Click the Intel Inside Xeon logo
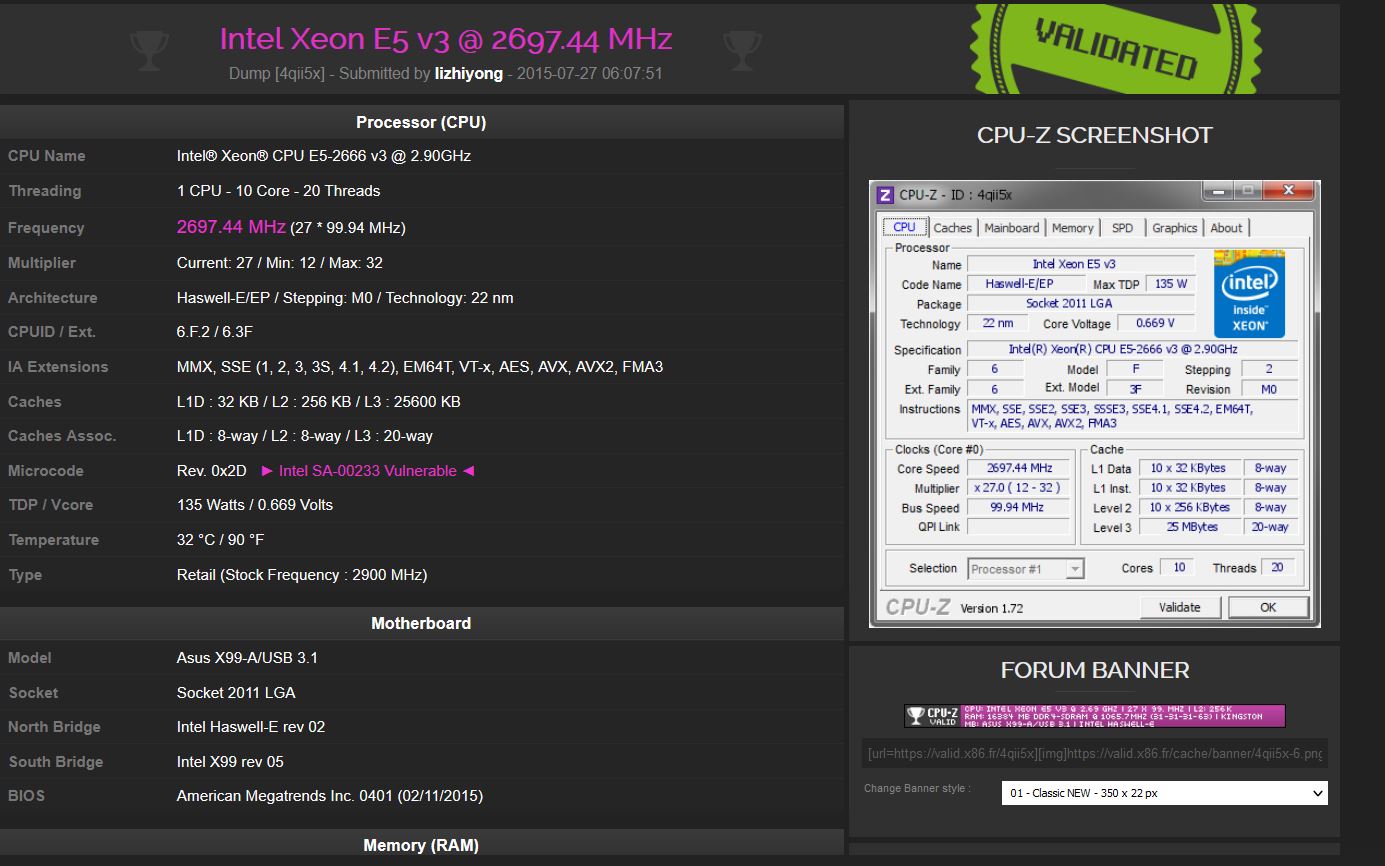The height and width of the screenshot is (866, 1385). (x=1249, y=293)
